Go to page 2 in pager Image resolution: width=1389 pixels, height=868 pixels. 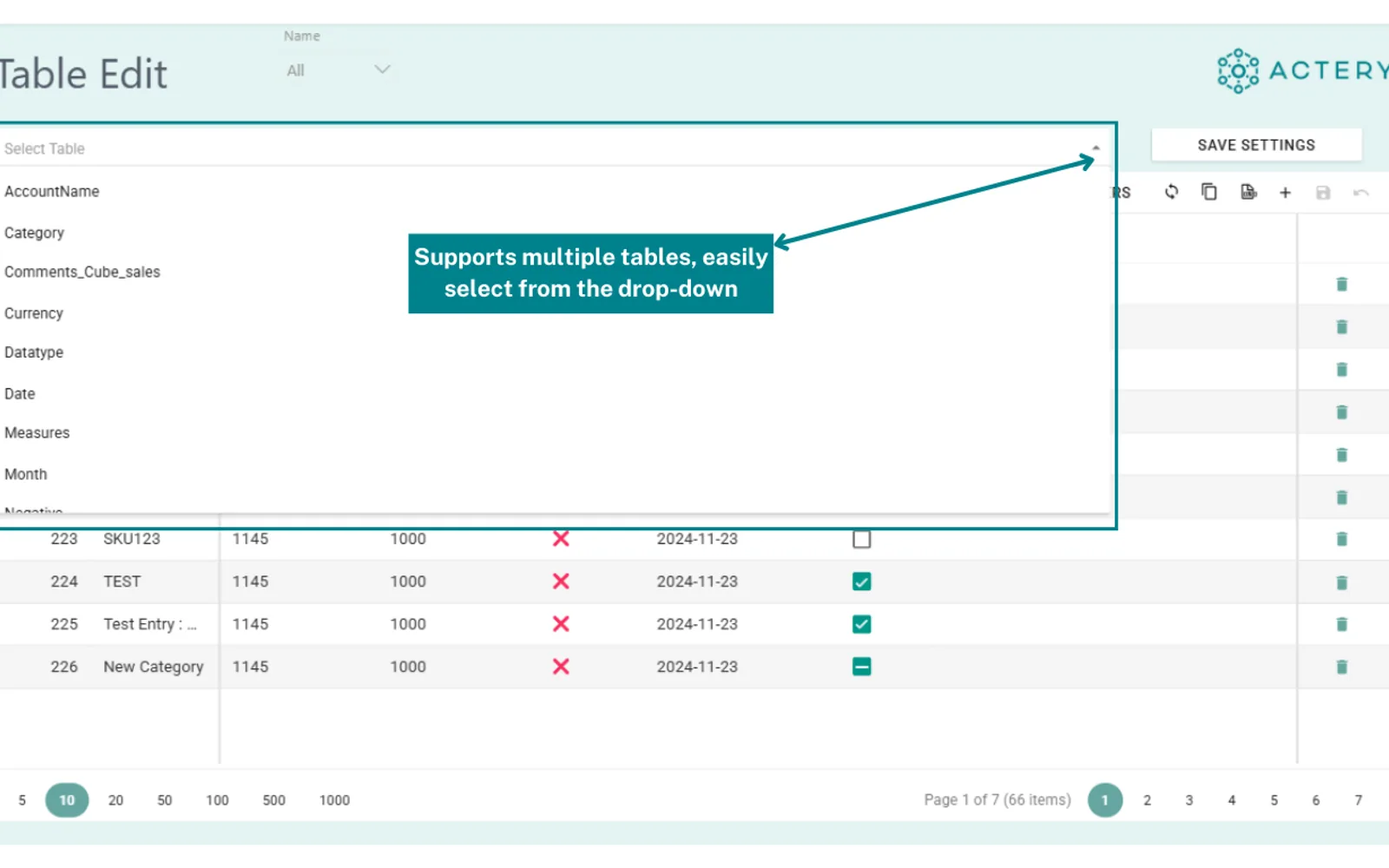point(1147,800)
